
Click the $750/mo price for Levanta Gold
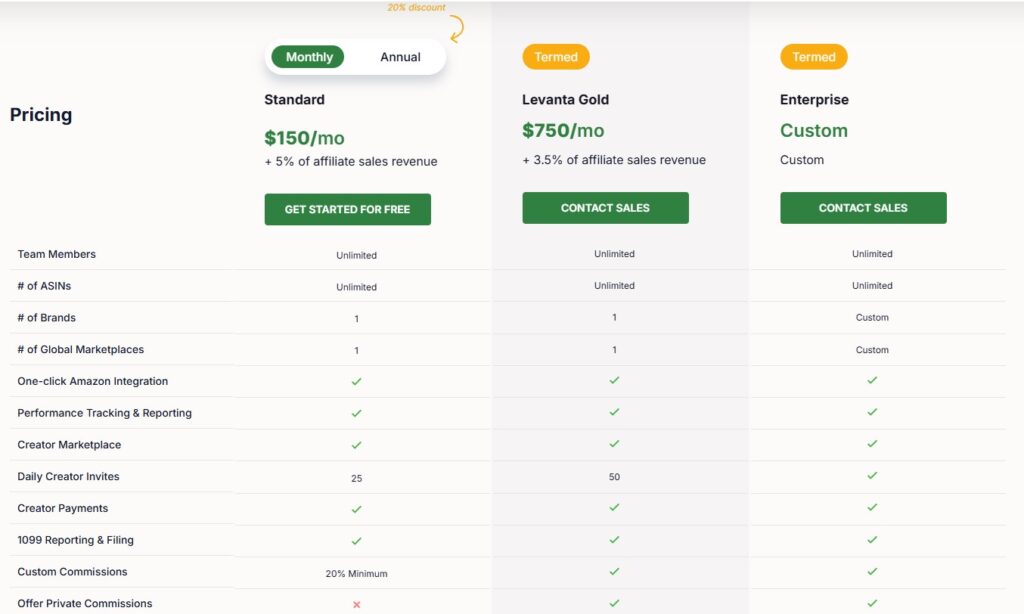(563, 131)
